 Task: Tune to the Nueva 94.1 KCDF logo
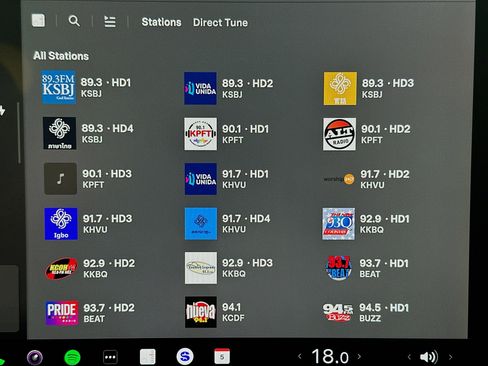tap(201, 312)
